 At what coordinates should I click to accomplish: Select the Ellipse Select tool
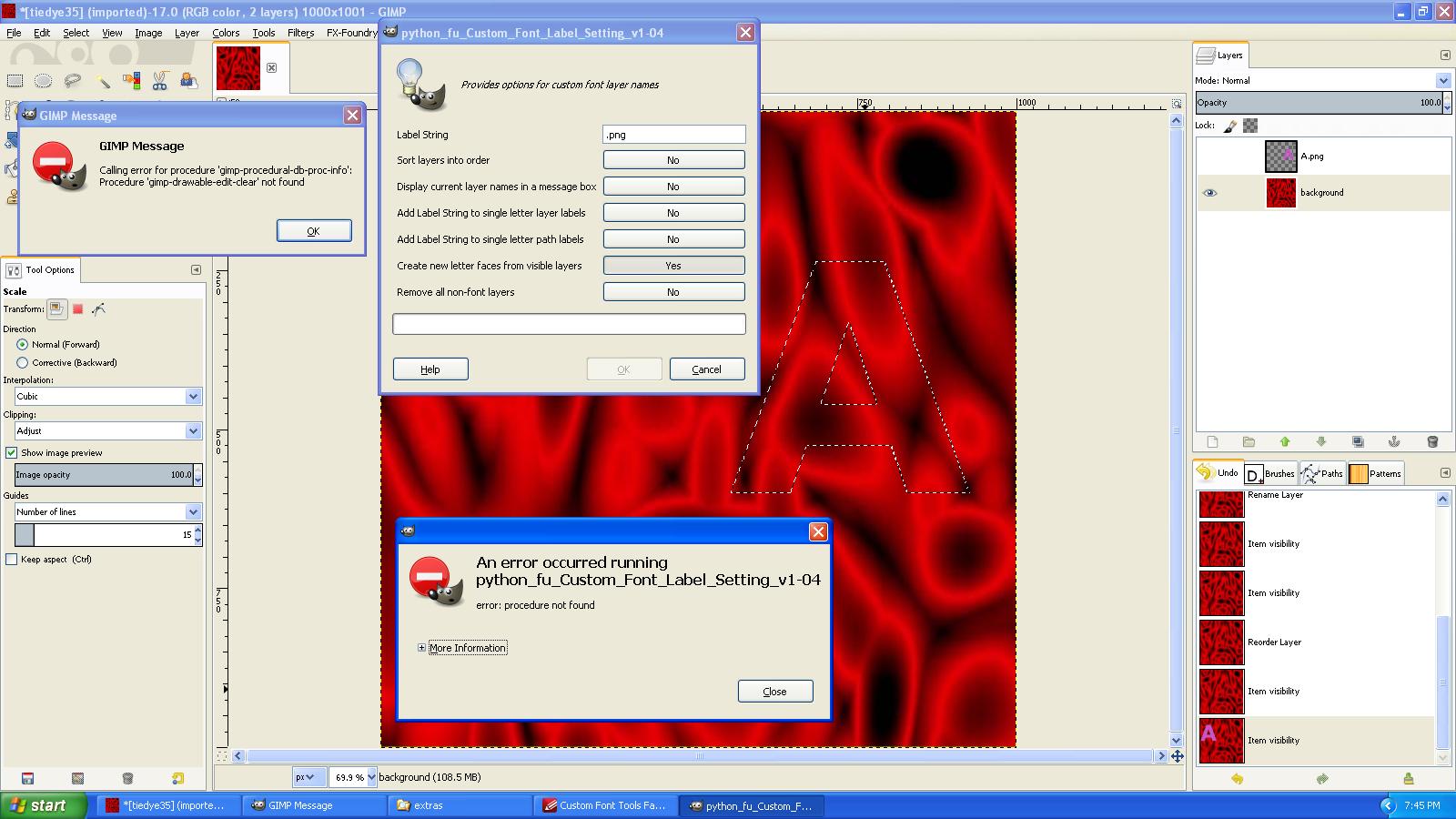[x=43, y=81]
